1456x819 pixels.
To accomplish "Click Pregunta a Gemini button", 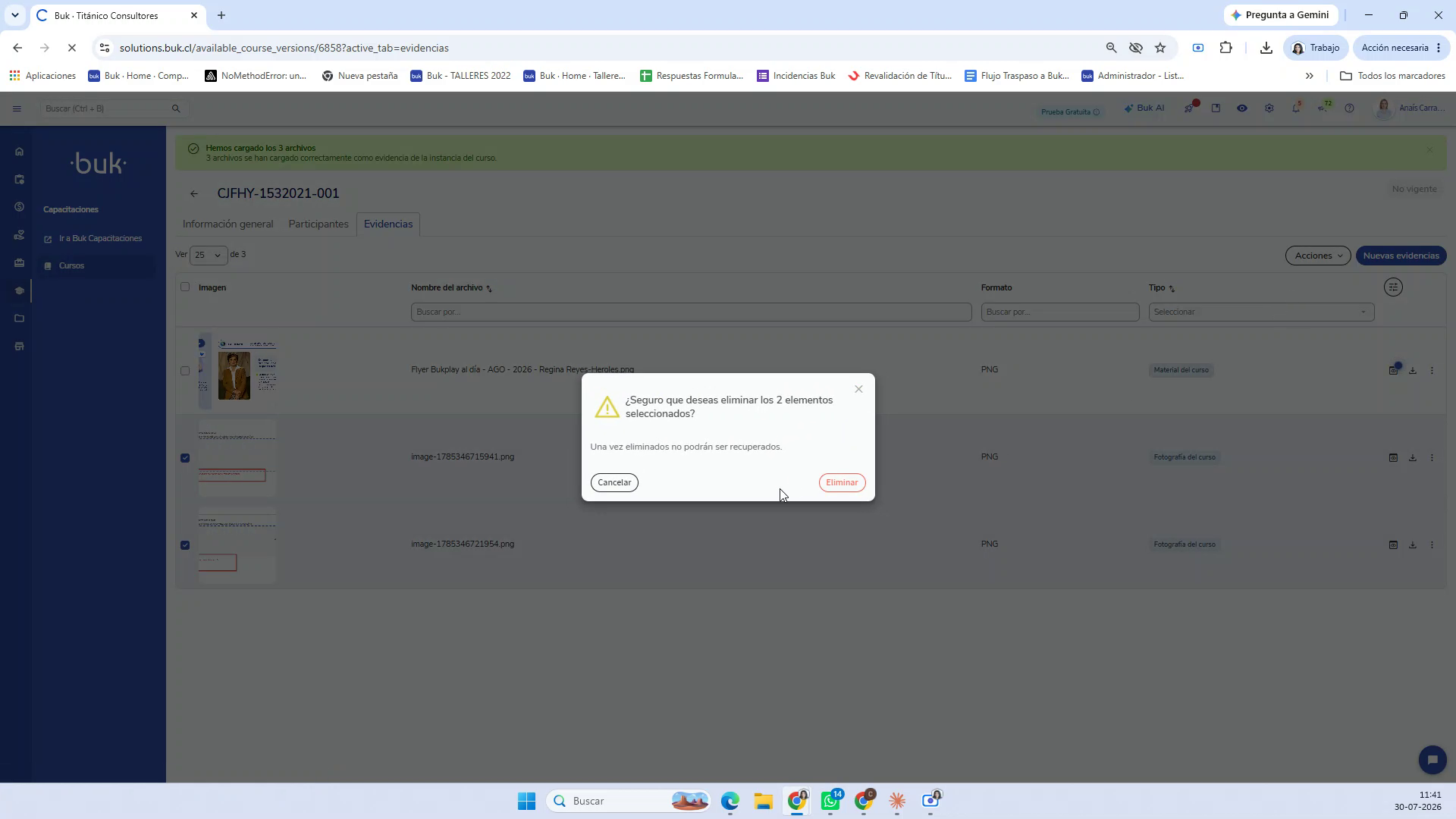I will [1280, 15].
